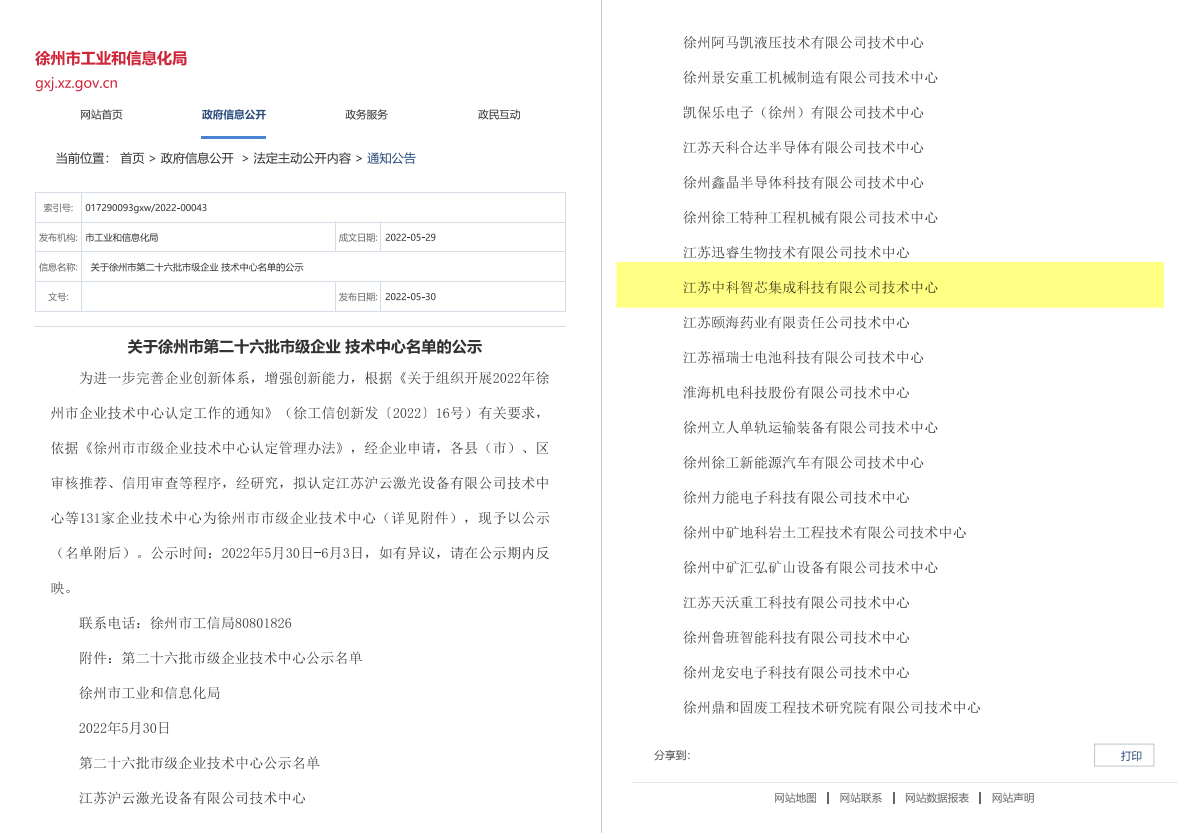1204x833 pixels.
Task: Open the 网站联系 footer link
Action: tap(860, 798)
